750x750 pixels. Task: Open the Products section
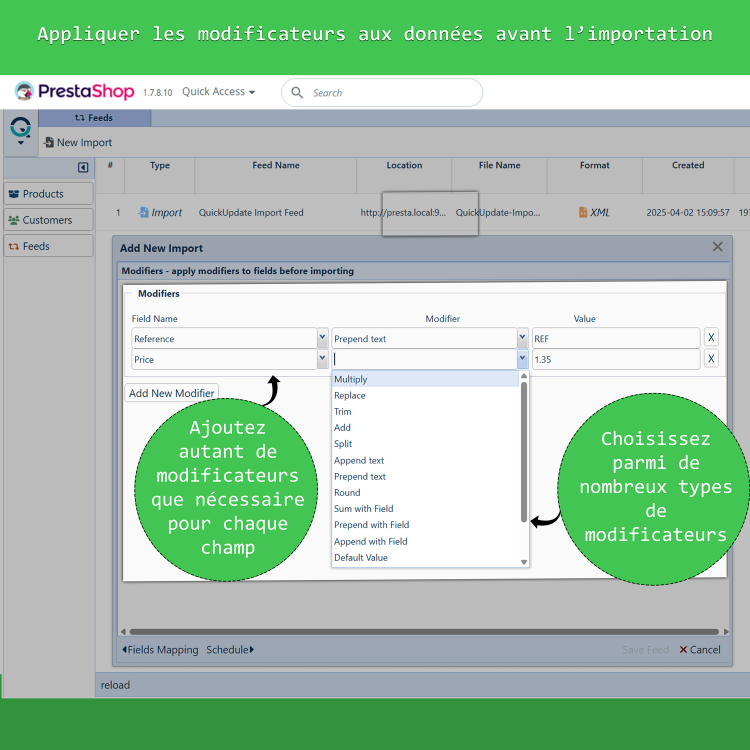click(48, 194)
